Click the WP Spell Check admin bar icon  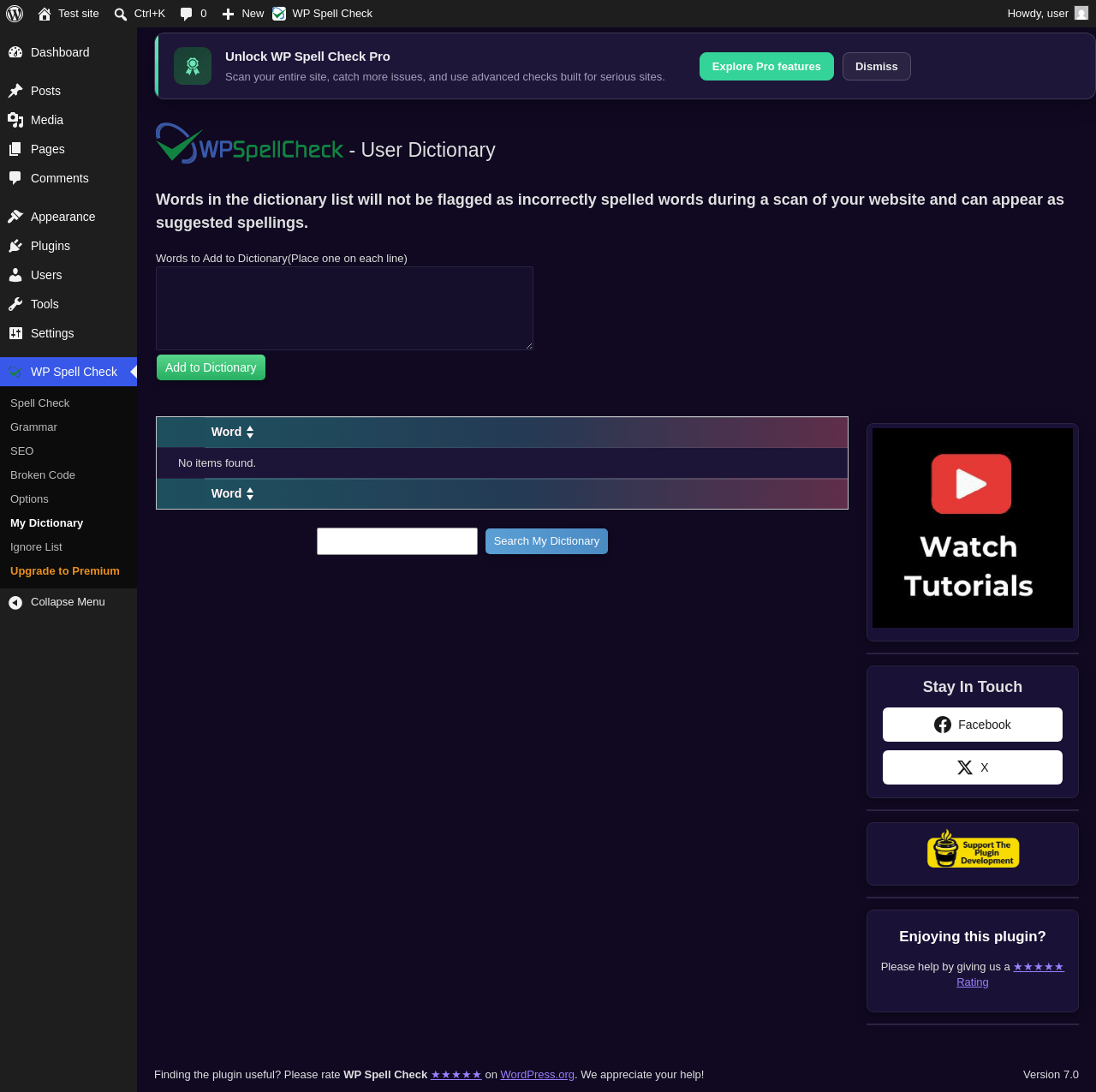tap(279, 14)
